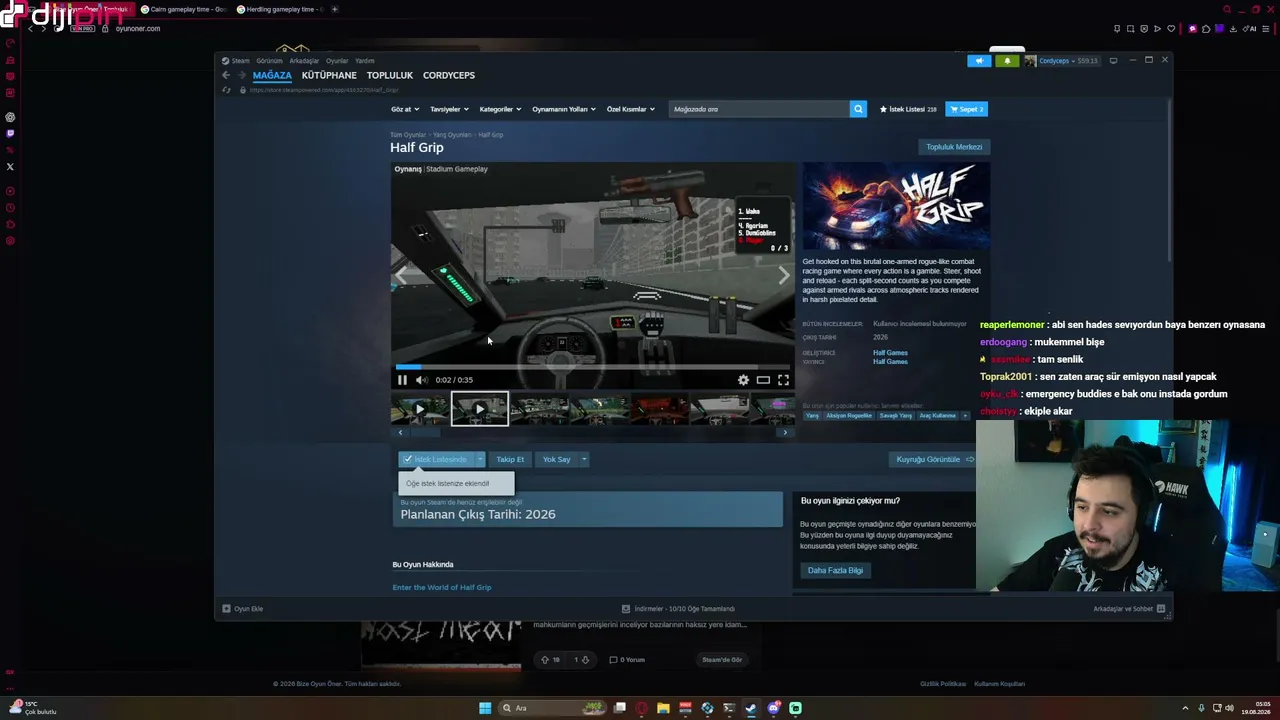Select the red-tinted screenshot thumbnail
The image size is (1280, 720).
click(659, 409)
